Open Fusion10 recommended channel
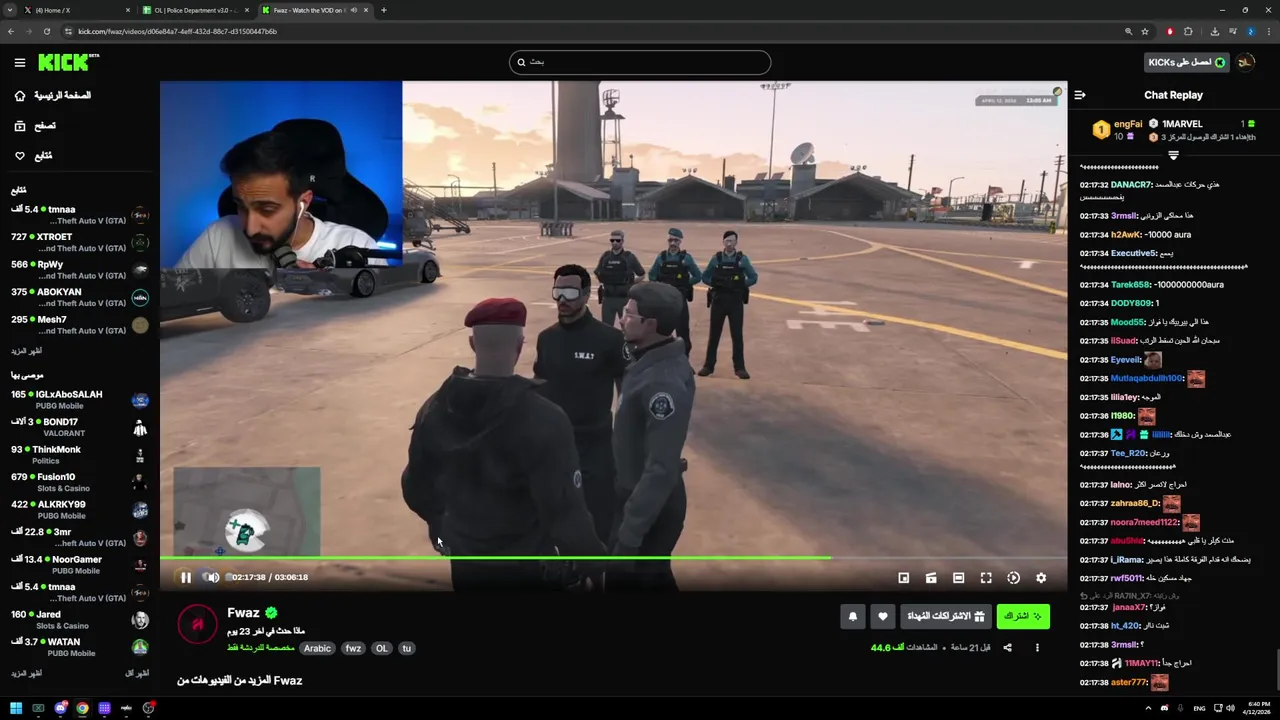 [x=80, y=482]
